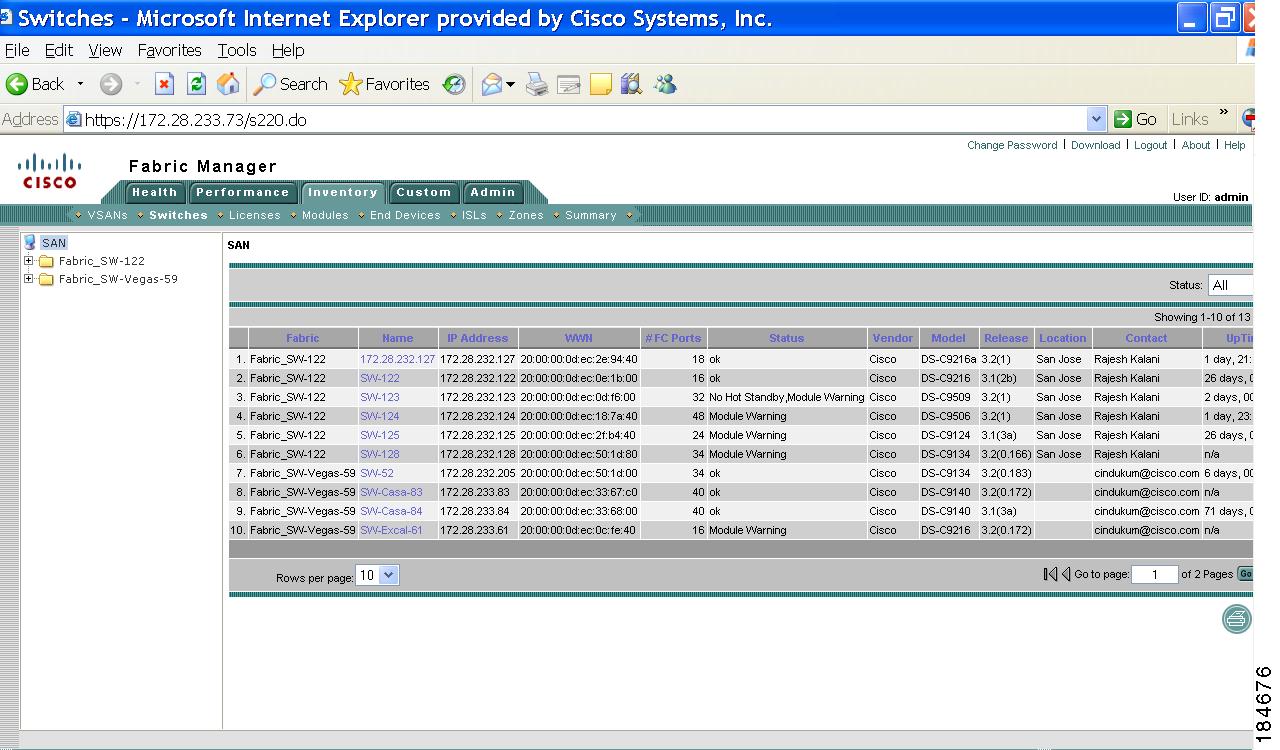Open the address bar history dropdown

point(1097,119)
